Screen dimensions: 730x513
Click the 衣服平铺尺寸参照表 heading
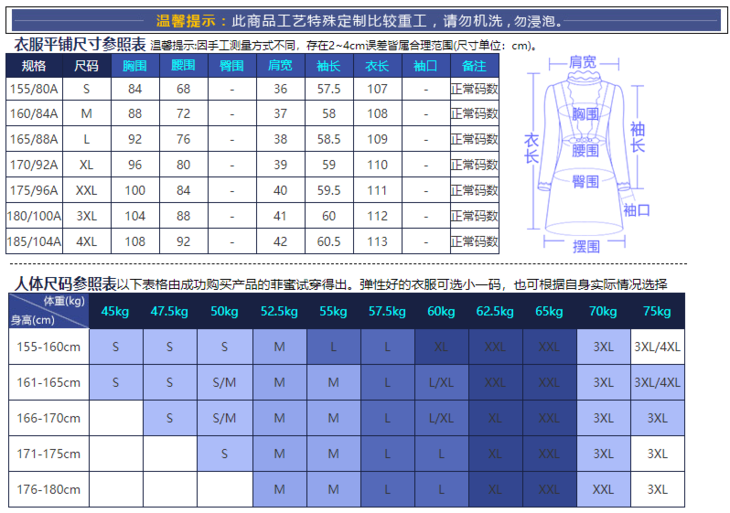(x=78, y=44)
